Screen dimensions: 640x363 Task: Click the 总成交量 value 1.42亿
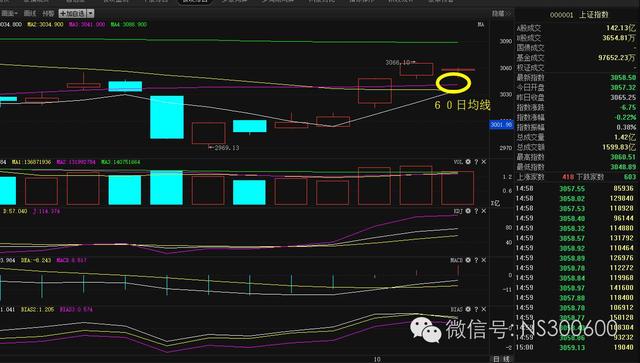click(625, 137)
